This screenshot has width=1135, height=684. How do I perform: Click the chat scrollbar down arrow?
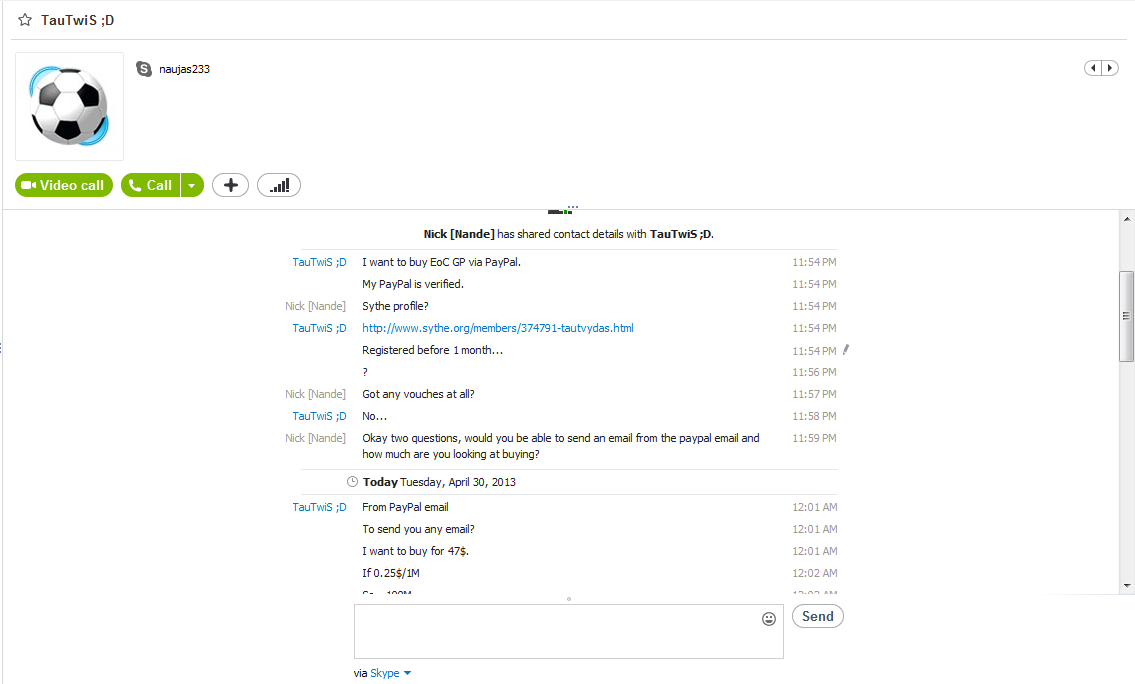coord(1127,586)
